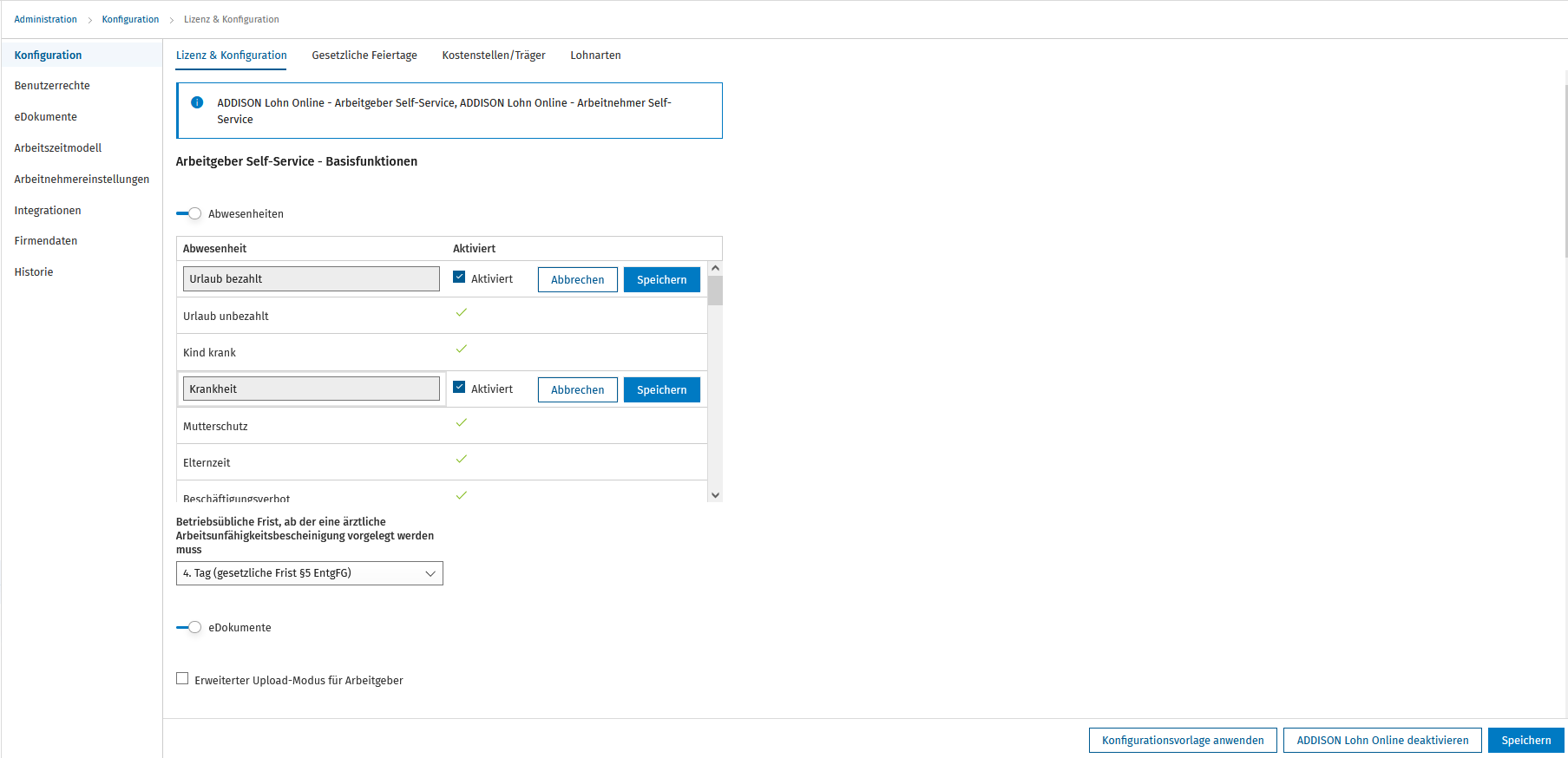The image size is (1568, 758).
Task: Open Firmendaten in the sidebar
Action: tap(46, 241)
